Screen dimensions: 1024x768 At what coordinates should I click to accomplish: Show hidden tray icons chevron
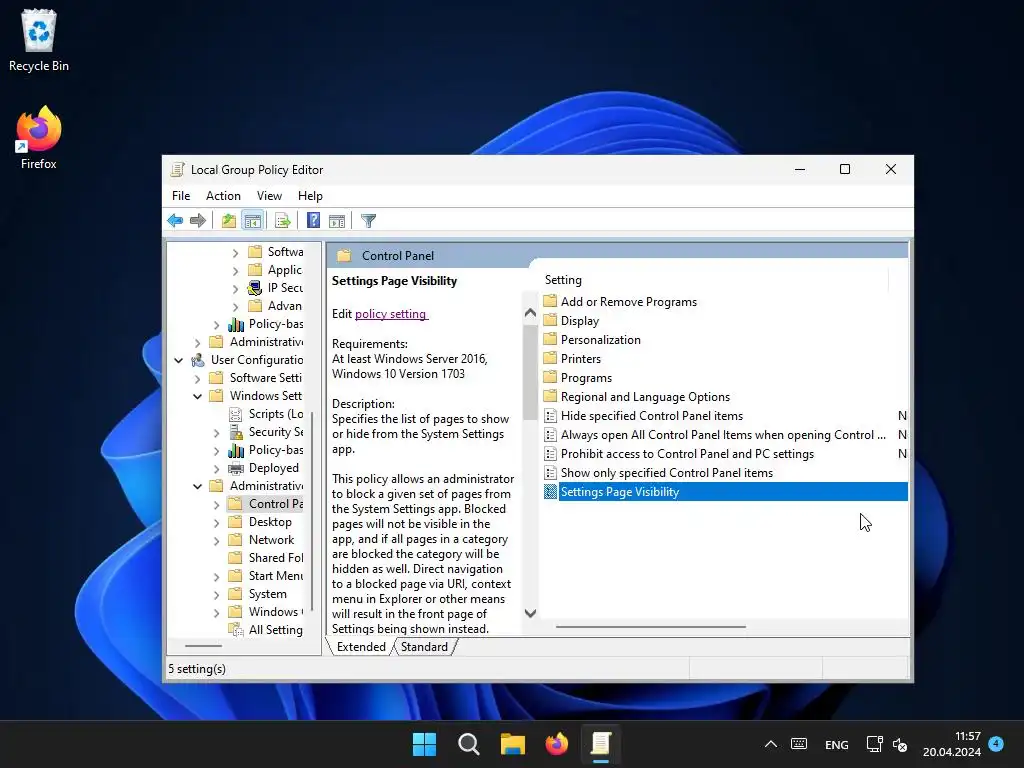771,744
